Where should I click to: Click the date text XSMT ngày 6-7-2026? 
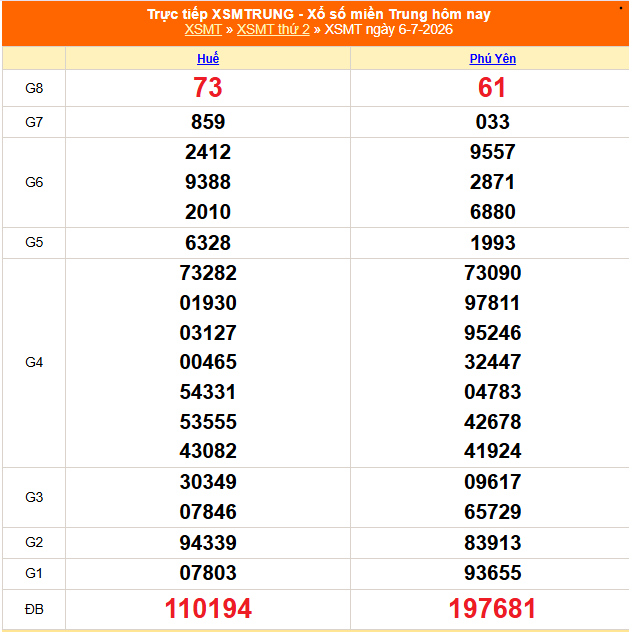pyautogui.click(x=388, y=29)
